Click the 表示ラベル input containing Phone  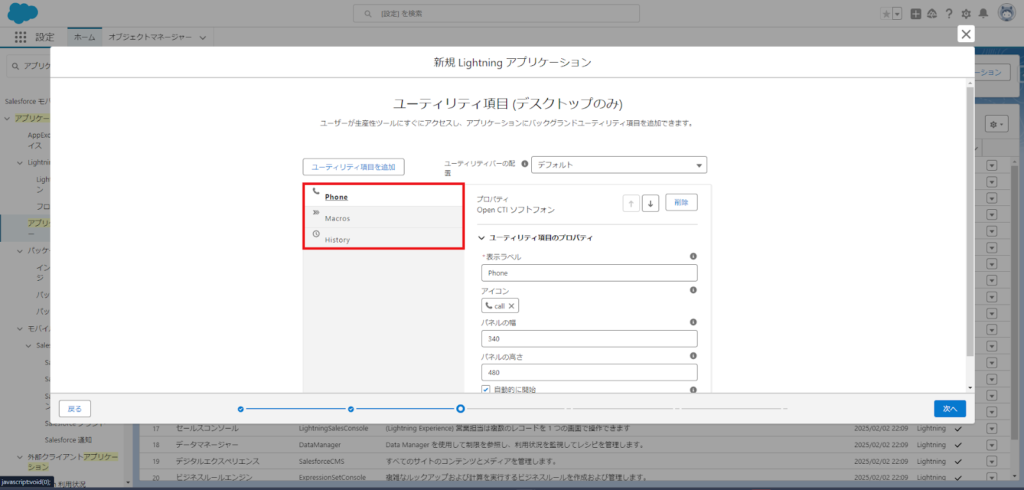pos(589,273)
